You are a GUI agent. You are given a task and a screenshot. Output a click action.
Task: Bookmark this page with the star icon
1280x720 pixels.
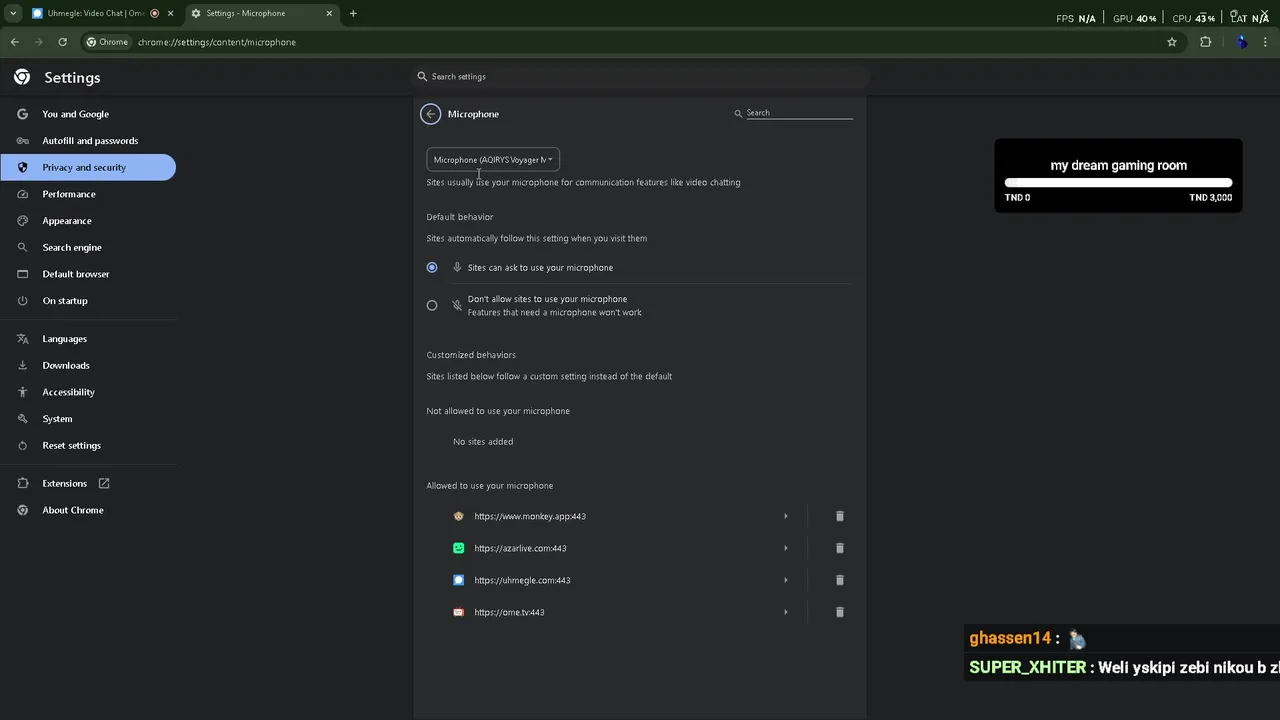pos(1172,42)
